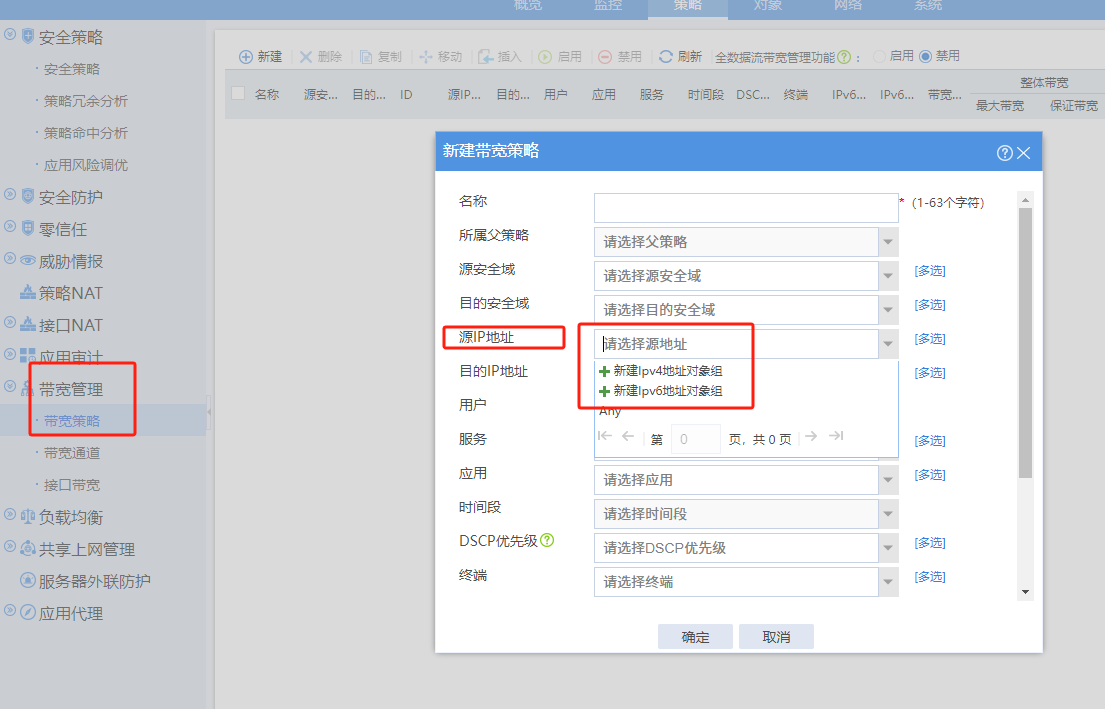Viewport: 1105px width, 709px height.
Task: Select the 启用 radio button
Action: pyautogui.click(x=879, y=56)
